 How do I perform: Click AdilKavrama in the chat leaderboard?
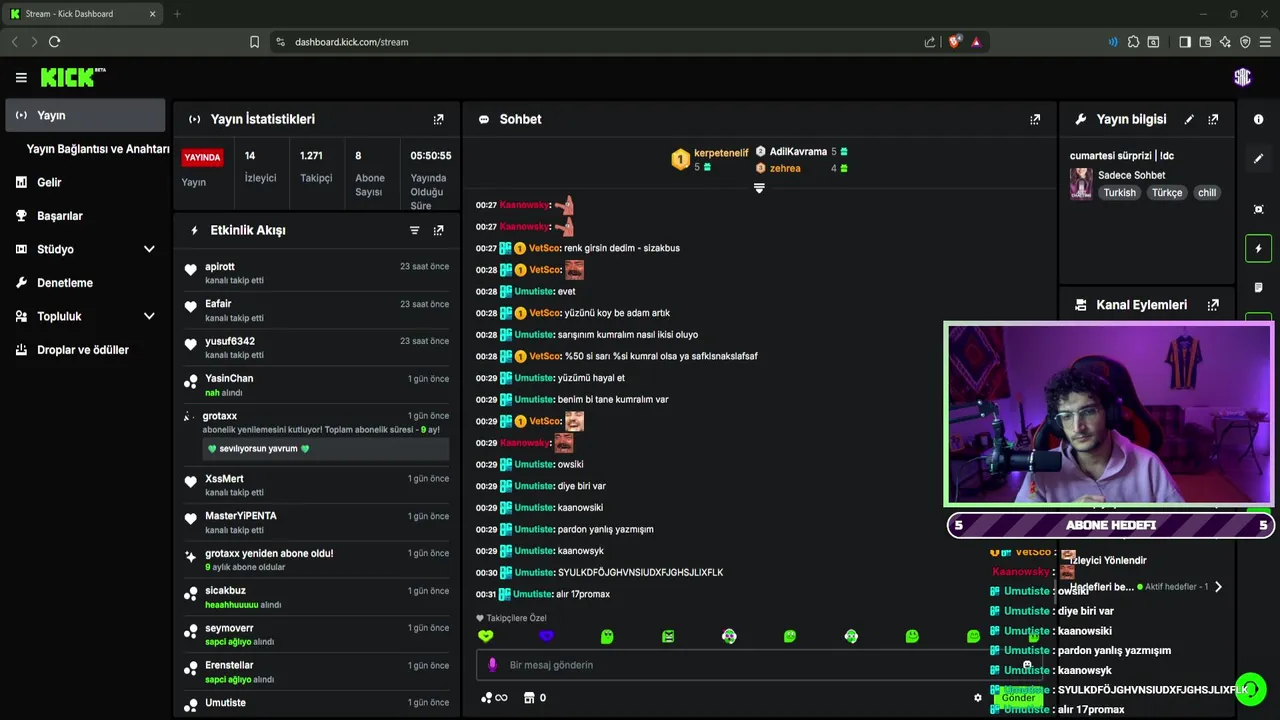798,152
